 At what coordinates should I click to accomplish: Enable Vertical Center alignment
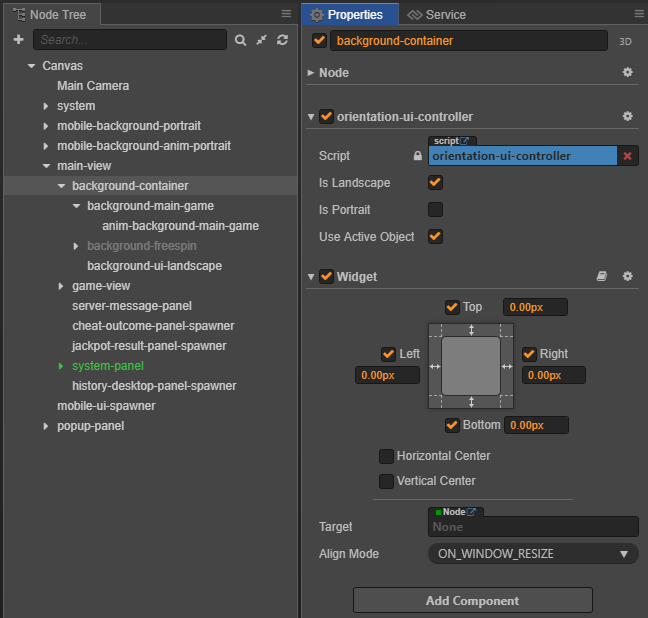[x=386, y=481]
